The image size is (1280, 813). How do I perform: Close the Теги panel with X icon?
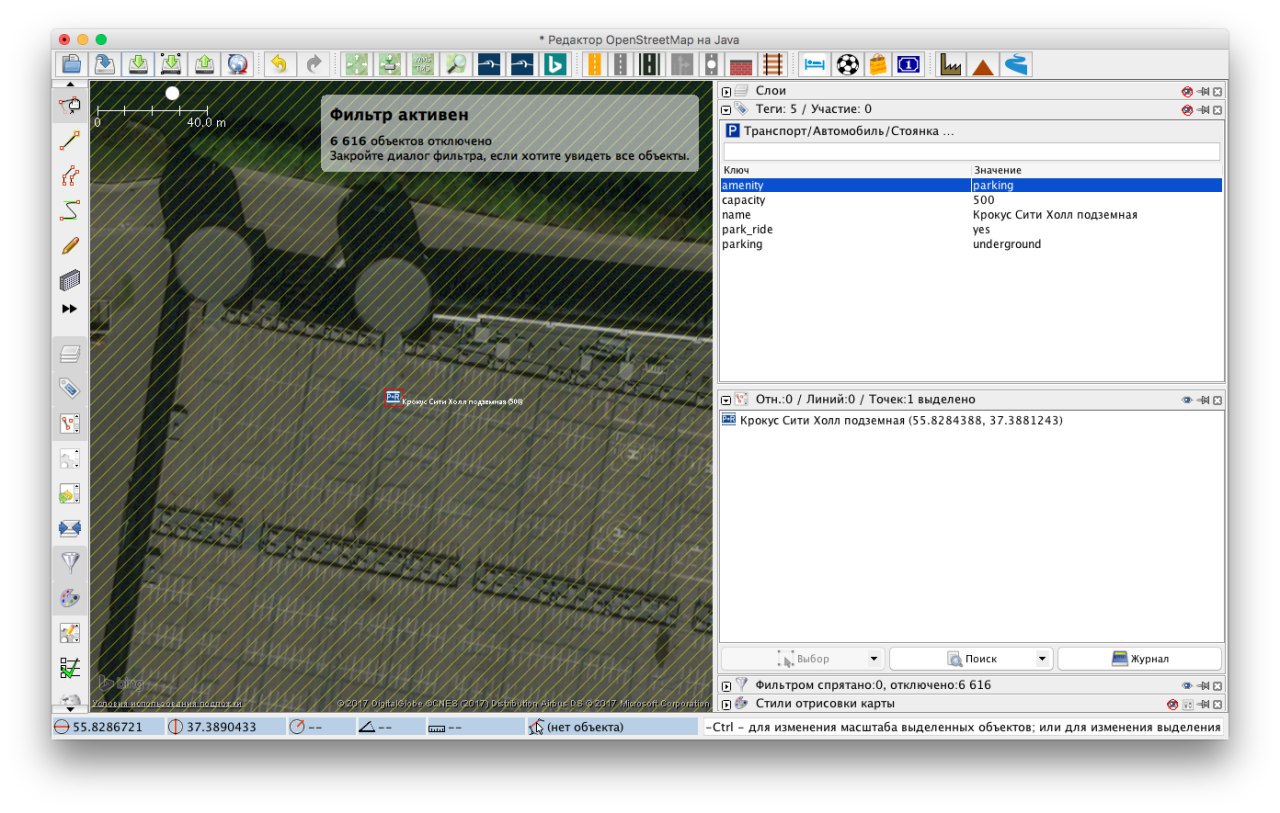[1217, 109]
